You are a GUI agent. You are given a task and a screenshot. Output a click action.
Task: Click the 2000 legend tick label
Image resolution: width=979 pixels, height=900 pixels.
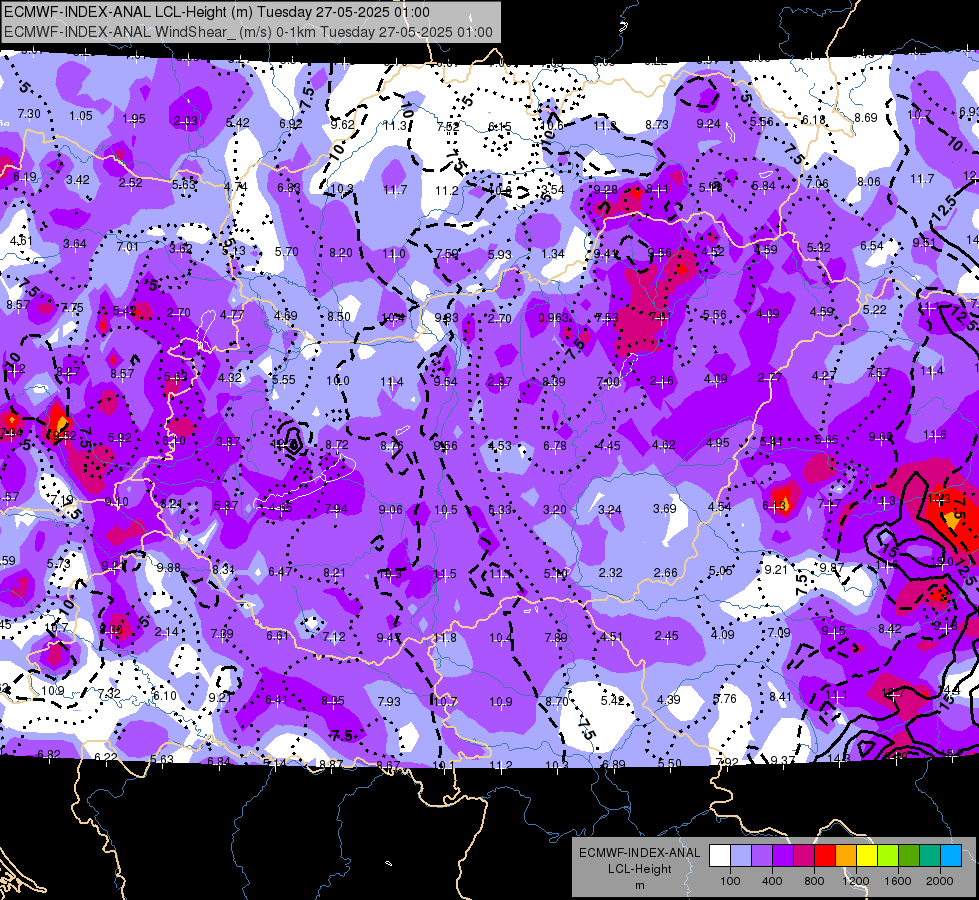[x=940, y=881]
